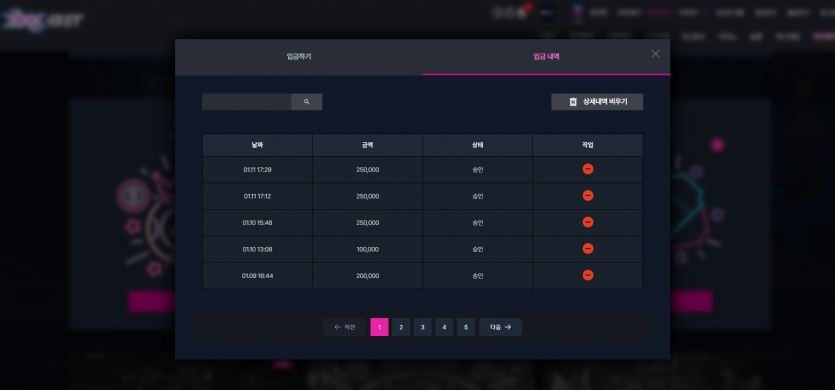Jump to page 5 of history
The width and height of the screenshot is (835, 390).
tap(465, 327)
